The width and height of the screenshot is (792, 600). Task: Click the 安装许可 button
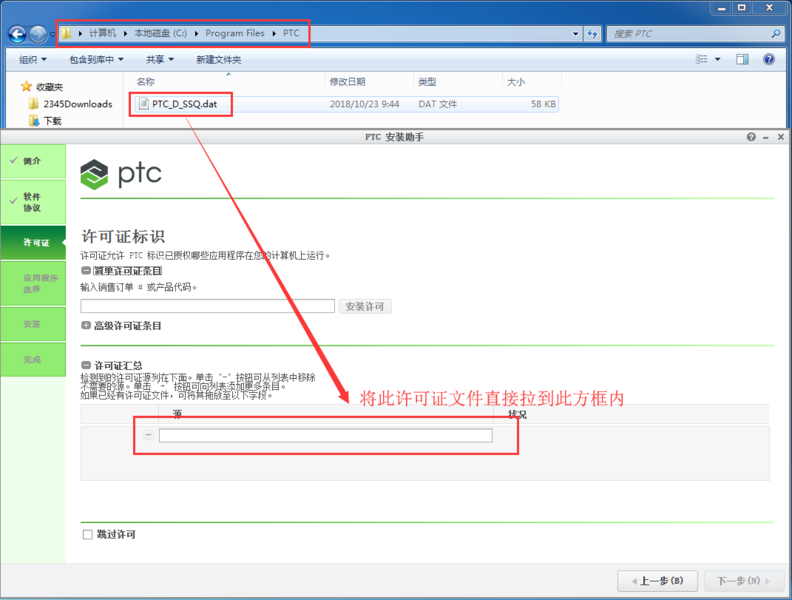coord(365,307)
